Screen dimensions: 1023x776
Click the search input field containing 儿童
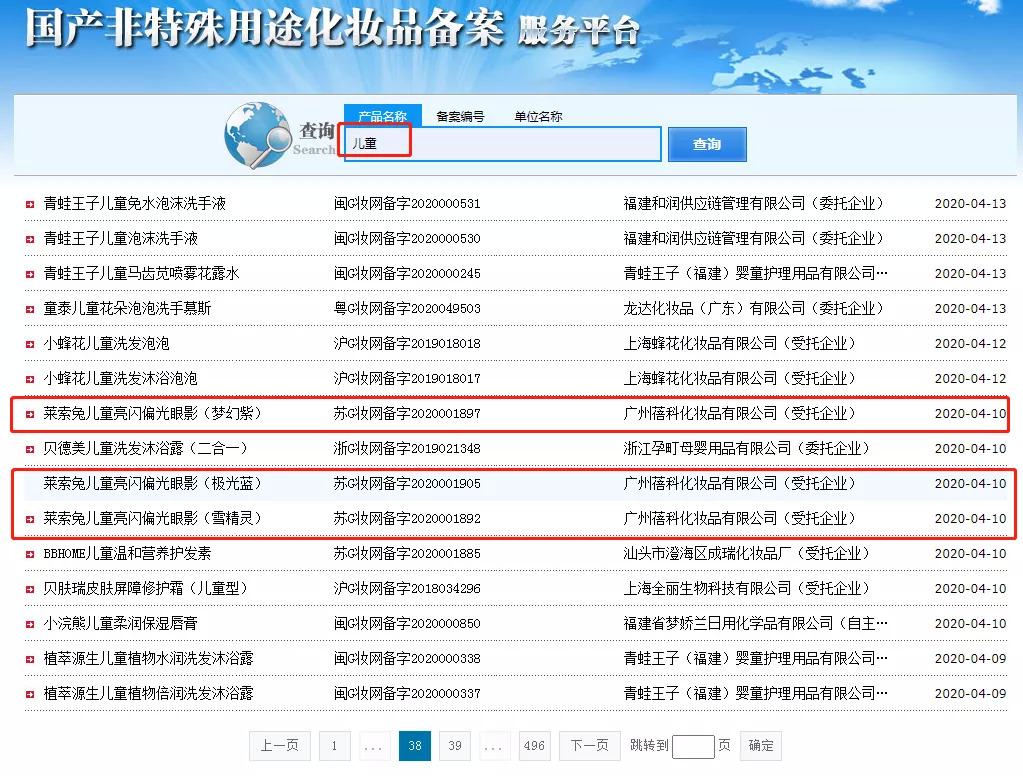[502, 144]
